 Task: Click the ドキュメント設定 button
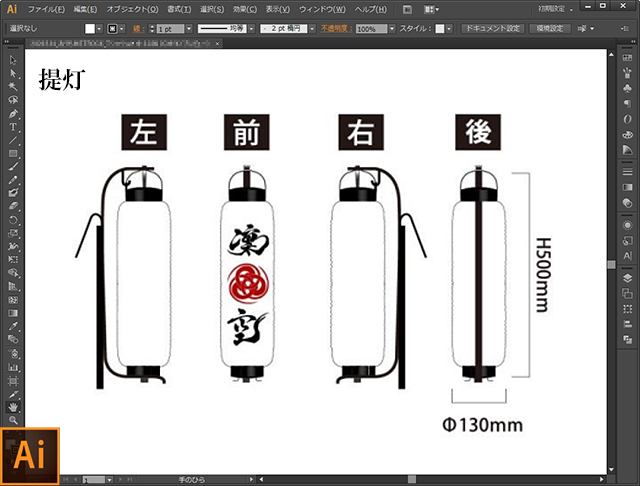pyautogui.click(x=493, y=29)
